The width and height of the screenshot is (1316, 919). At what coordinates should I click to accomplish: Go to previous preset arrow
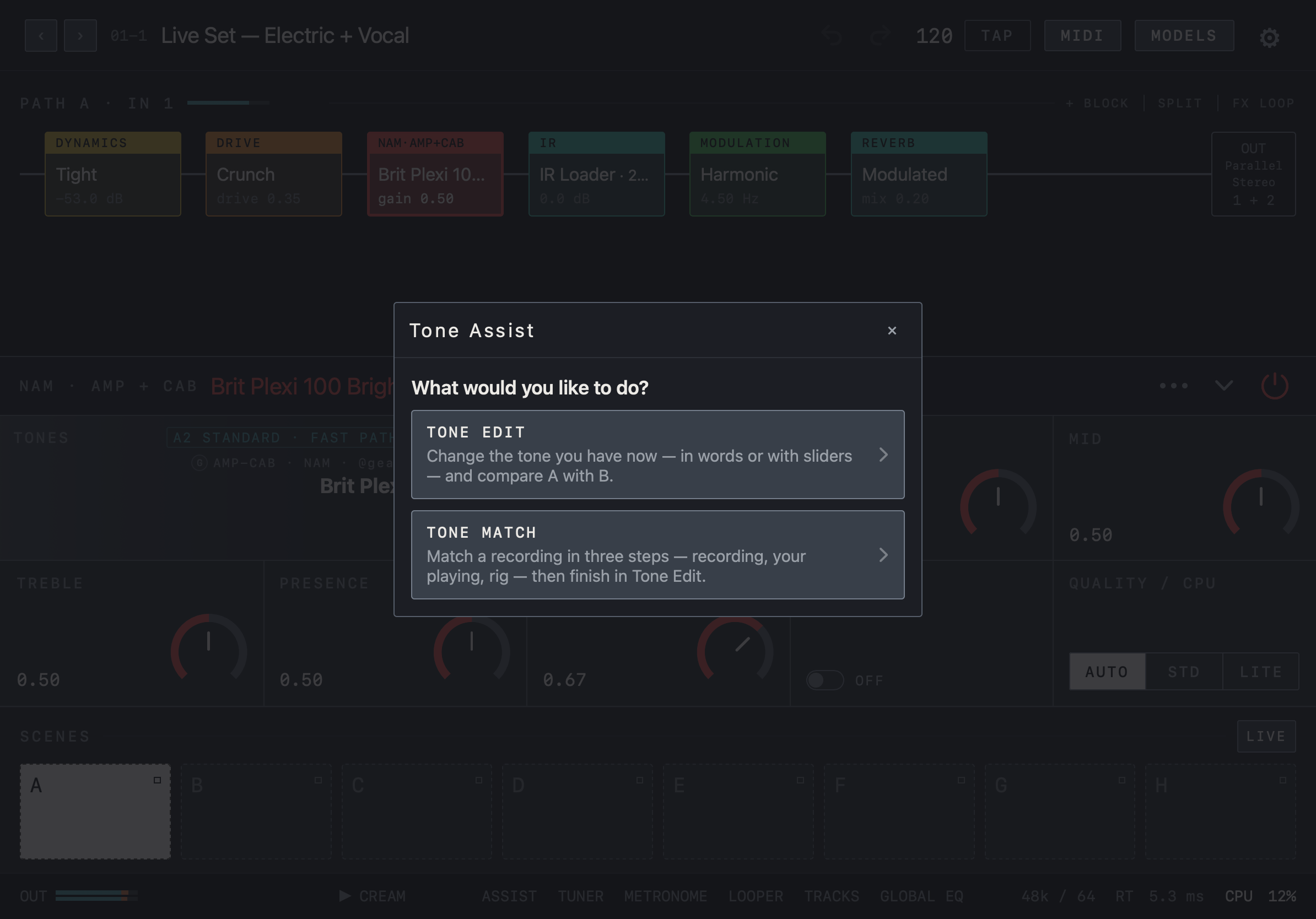[x=41, y=35]
